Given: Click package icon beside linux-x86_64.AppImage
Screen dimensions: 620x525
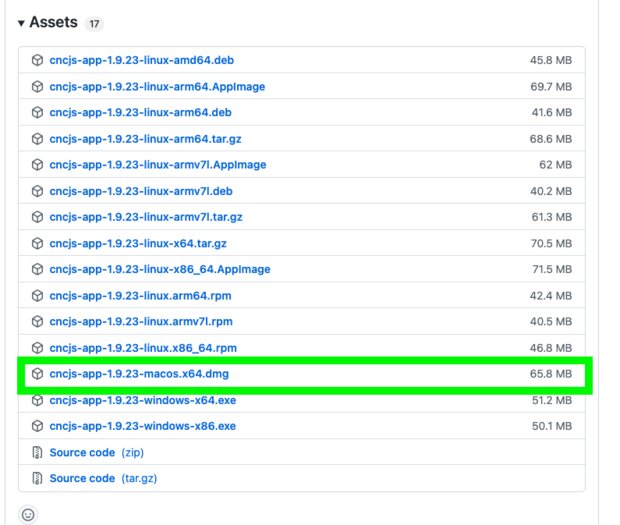Looking at the screenshot, I should click(x=37, y=269).
